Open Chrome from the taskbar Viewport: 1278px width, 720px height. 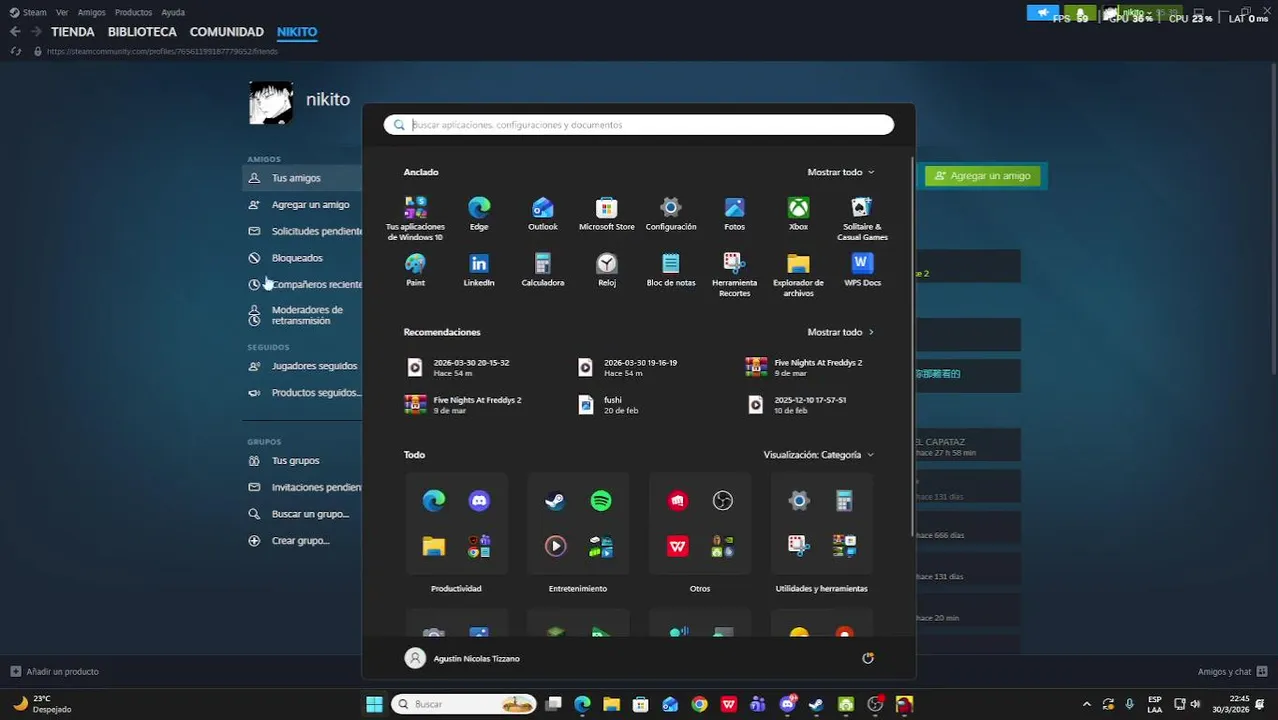click(x=699, y=704)
